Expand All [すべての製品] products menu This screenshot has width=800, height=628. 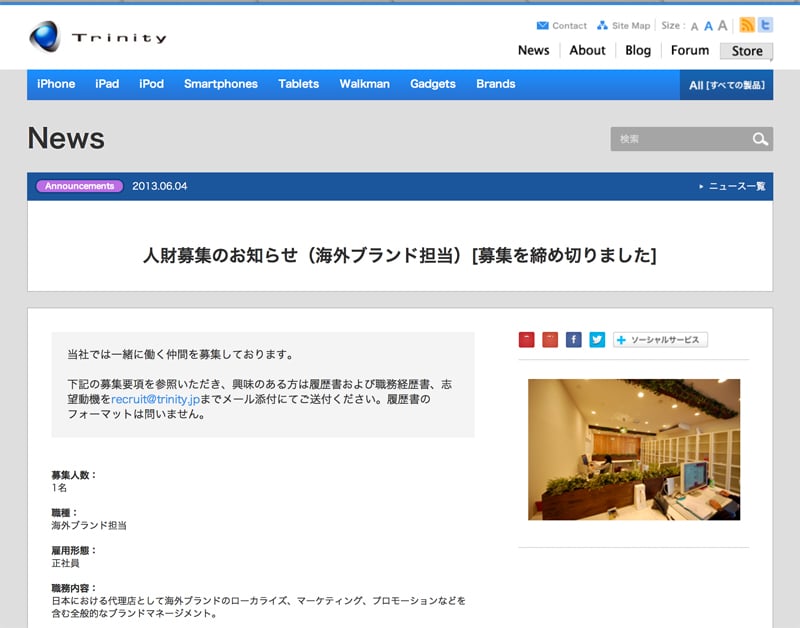tap(726, 85)
